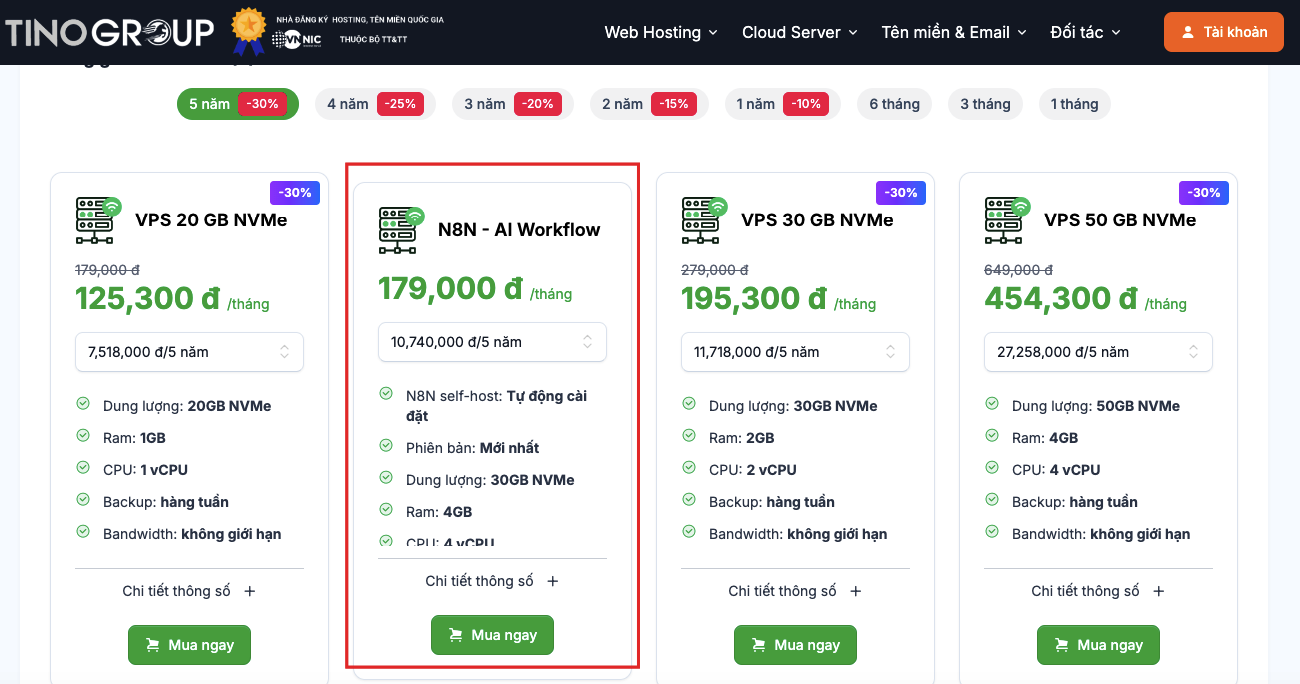The image size is (1300, 684).
Task: Click the Tài khoản account button
Action: pyautogui.click(x=1223, y=32)
